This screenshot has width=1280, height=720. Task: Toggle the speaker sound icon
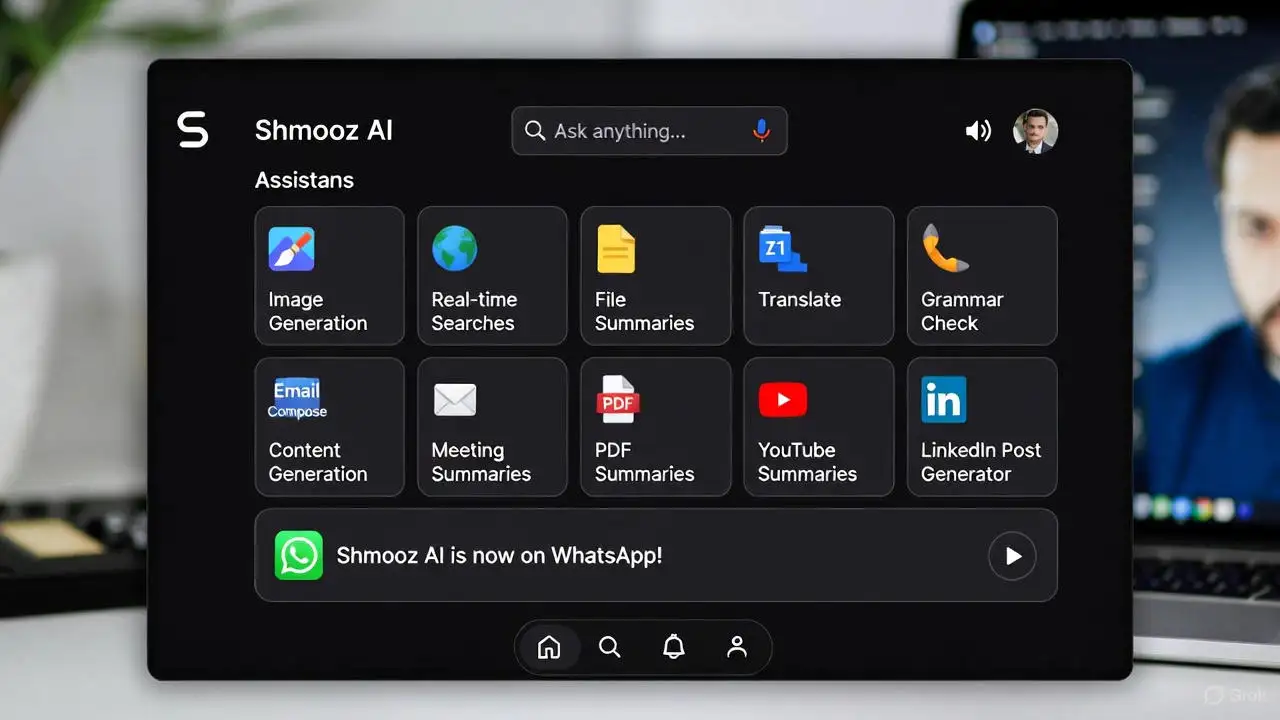(978, 131)
